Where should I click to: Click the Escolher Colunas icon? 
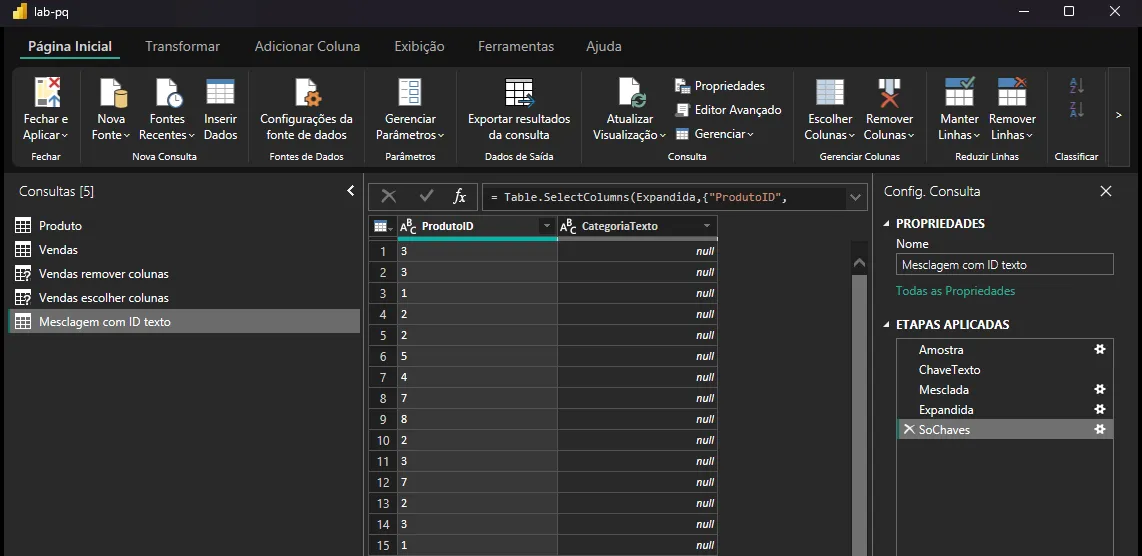point(830,93)
